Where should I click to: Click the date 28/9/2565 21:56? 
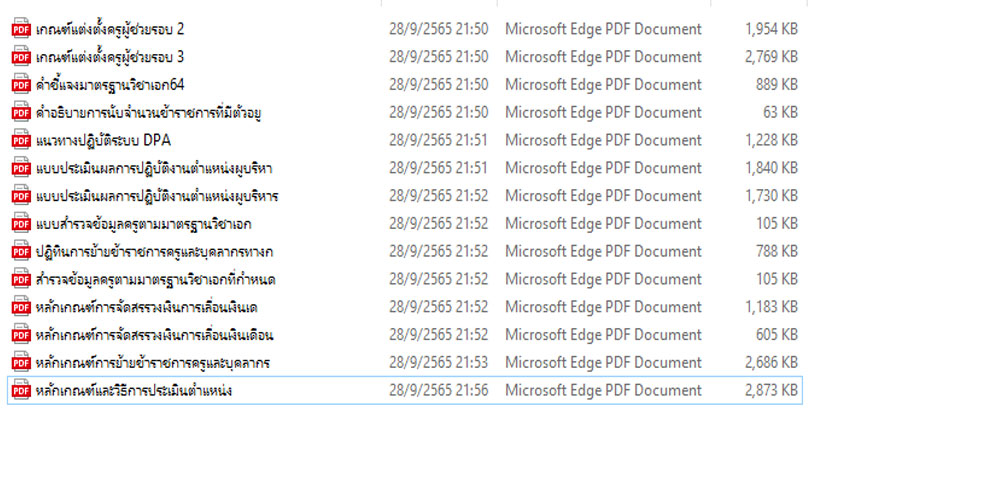(438, 390)
